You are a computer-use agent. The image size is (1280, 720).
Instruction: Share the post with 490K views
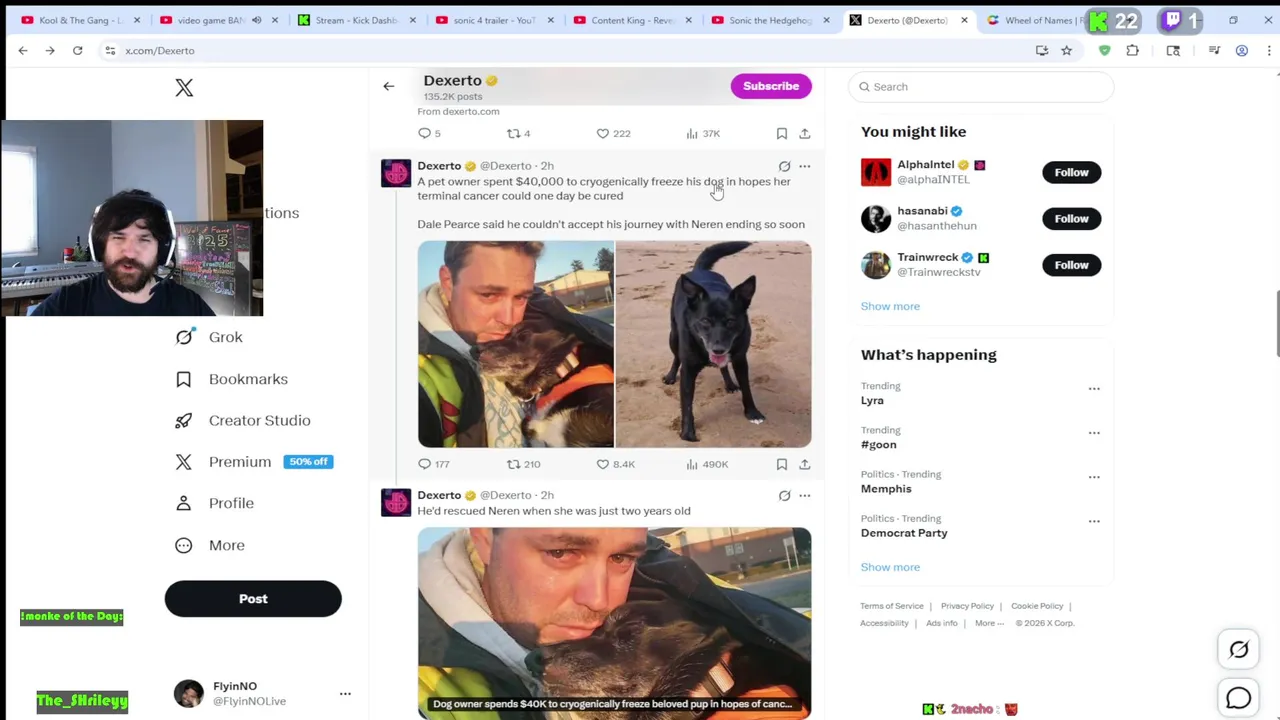click(805, 464)
